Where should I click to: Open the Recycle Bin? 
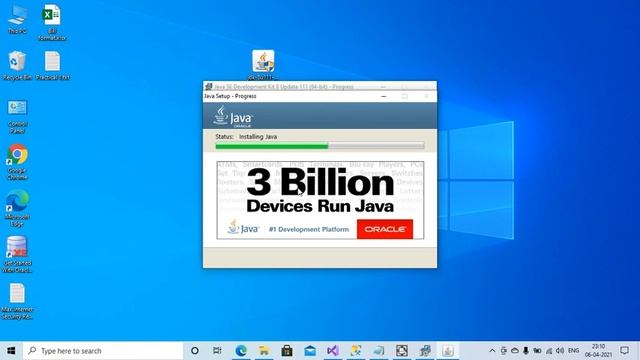(x=17, y=65)
